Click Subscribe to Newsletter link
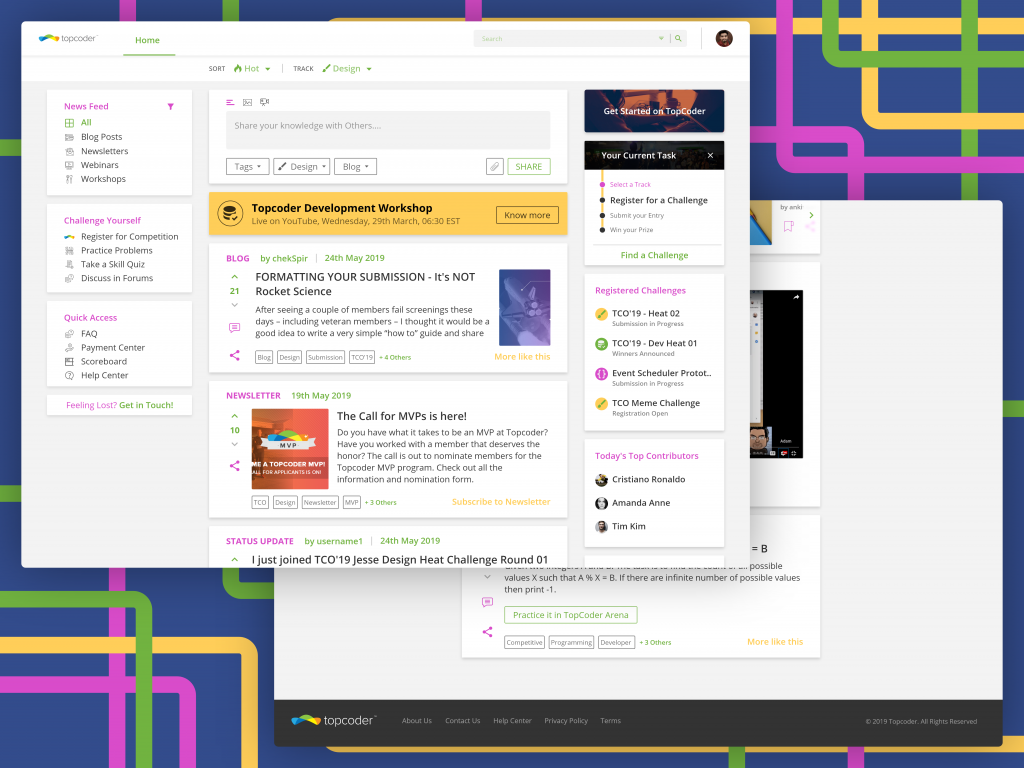This screenshot has width=1024, height=768. 501,502
